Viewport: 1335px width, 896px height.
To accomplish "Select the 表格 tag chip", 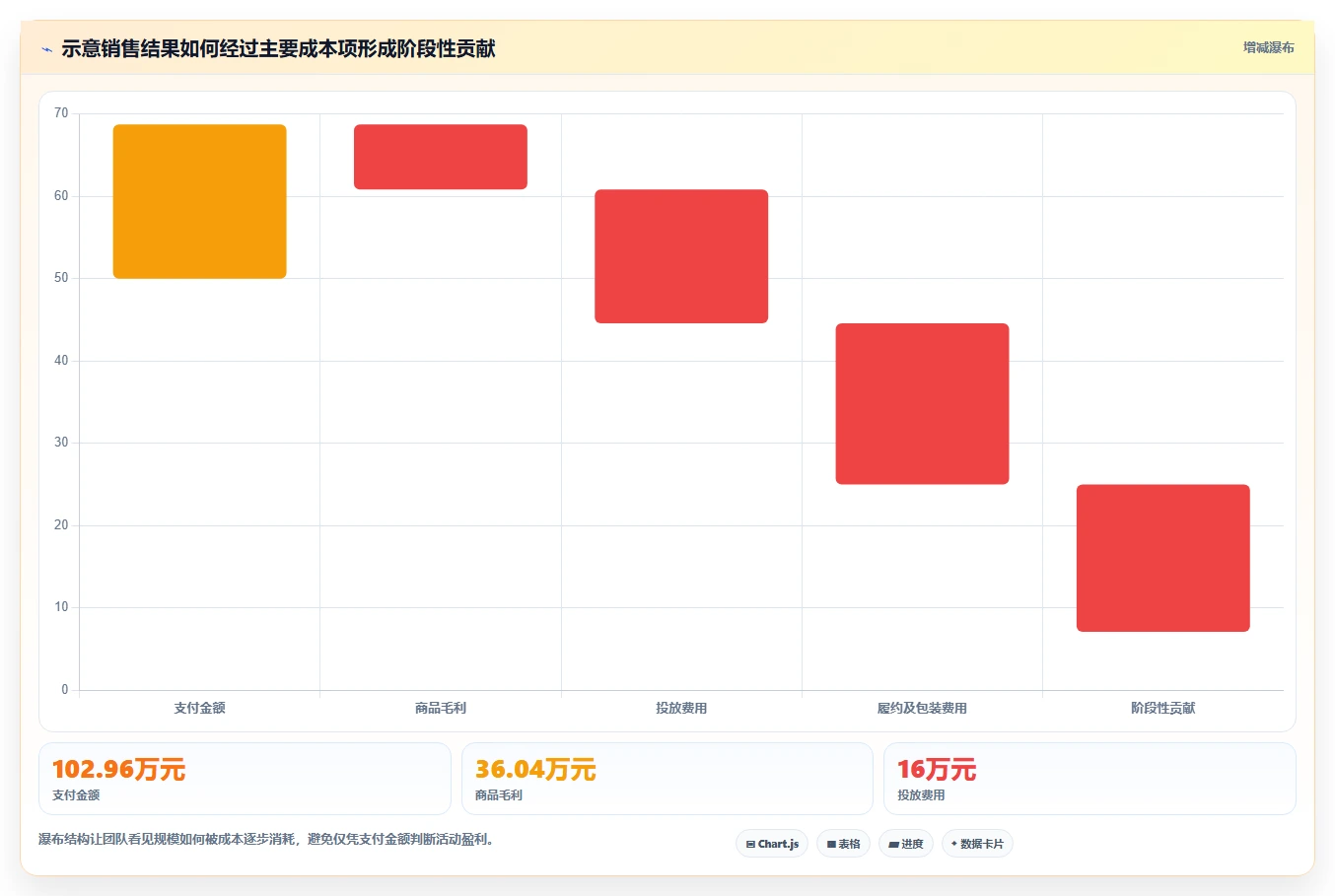I will (843, 844).
